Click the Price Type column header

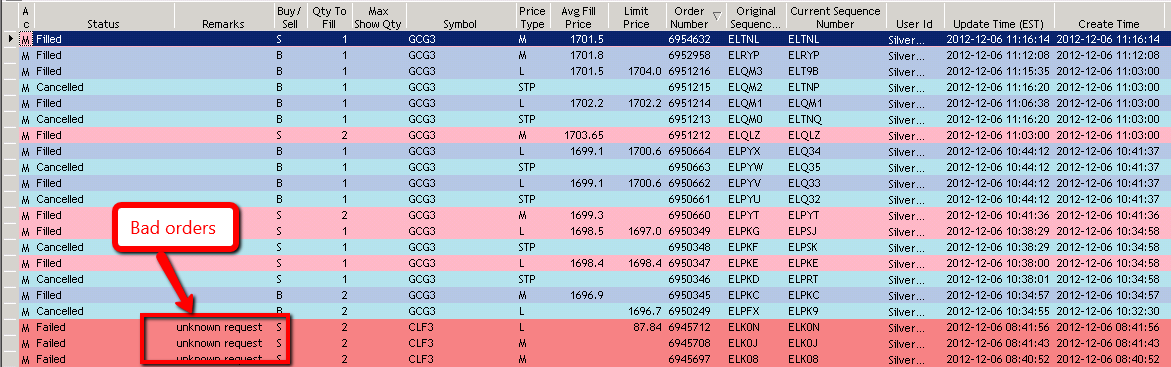(532, 17)
